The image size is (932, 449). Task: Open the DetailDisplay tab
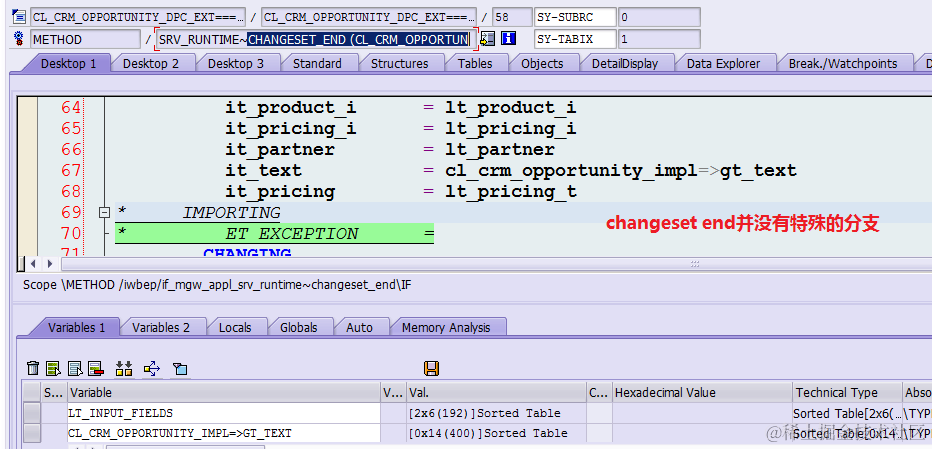tap(625, 64)
